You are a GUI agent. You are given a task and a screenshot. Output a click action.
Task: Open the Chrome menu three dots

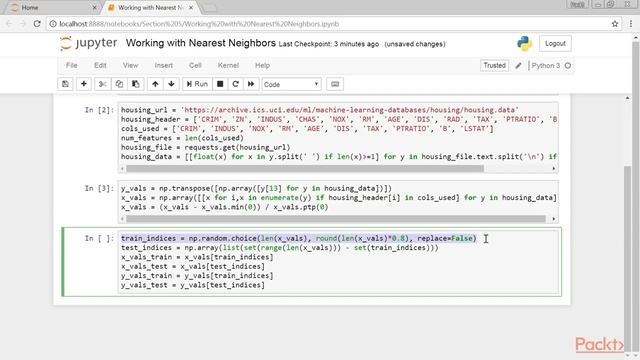pos(631,24)
